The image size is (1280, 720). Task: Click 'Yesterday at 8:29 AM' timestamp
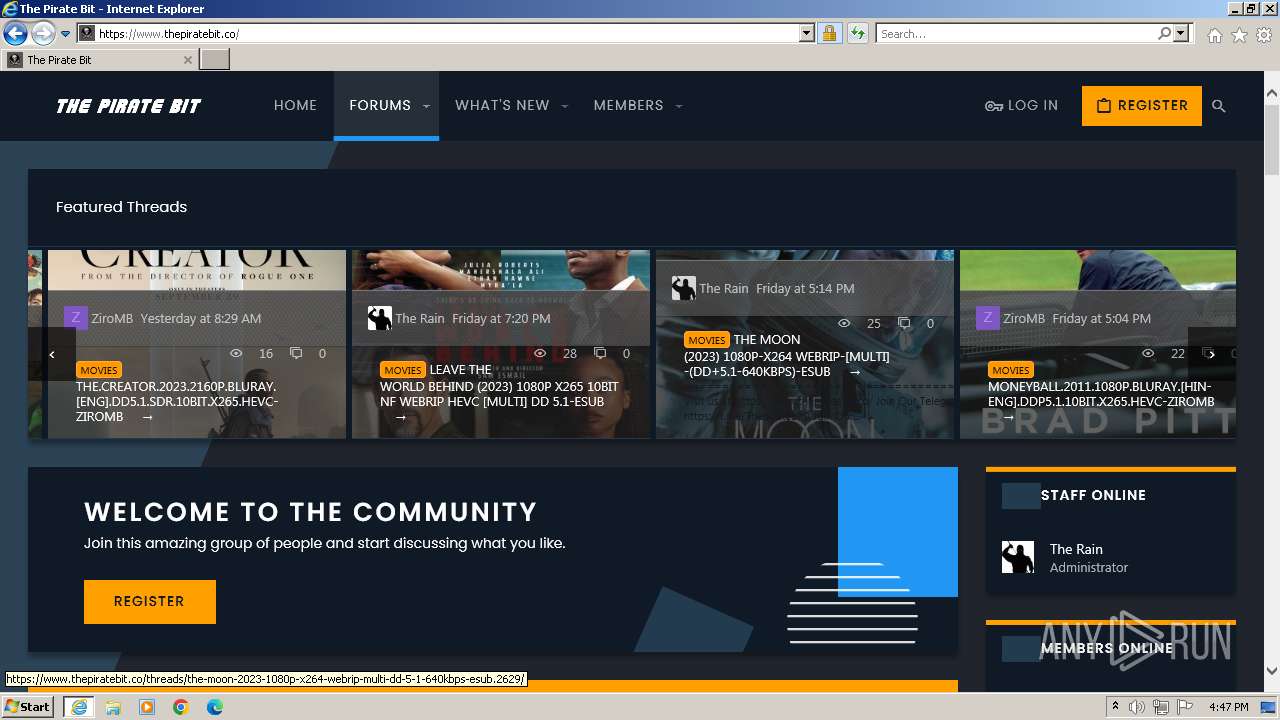201,318
